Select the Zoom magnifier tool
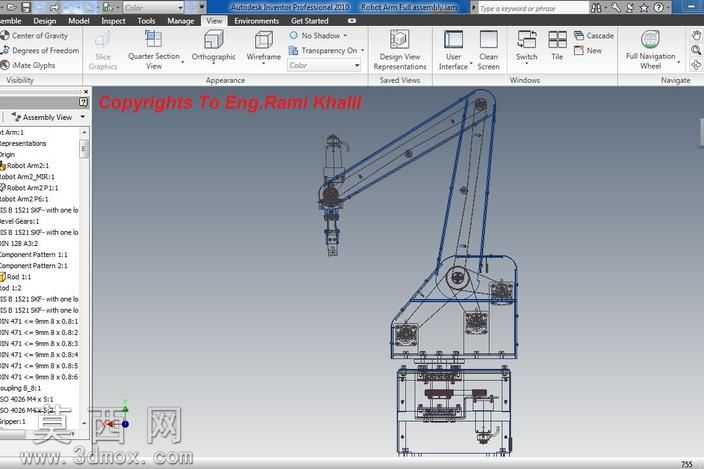 tap(696, 50)
